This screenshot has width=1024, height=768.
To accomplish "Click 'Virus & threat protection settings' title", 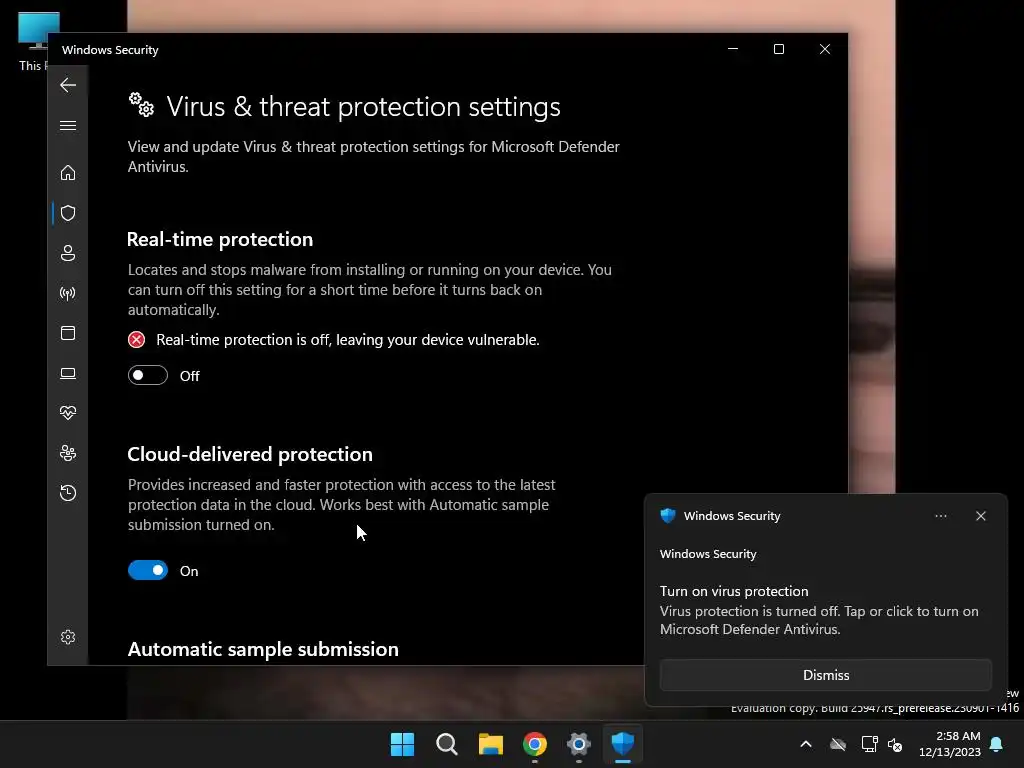I will click(x=363, y=106).
